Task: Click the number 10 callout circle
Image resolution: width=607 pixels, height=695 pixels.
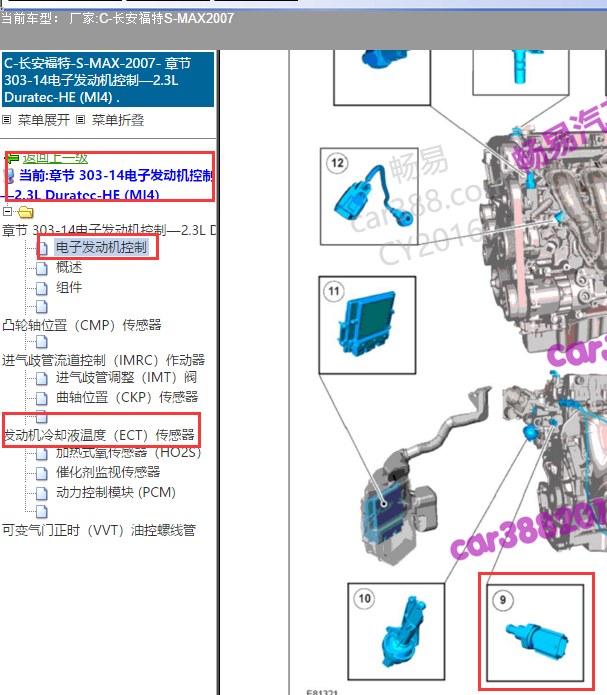Action: 364,598
